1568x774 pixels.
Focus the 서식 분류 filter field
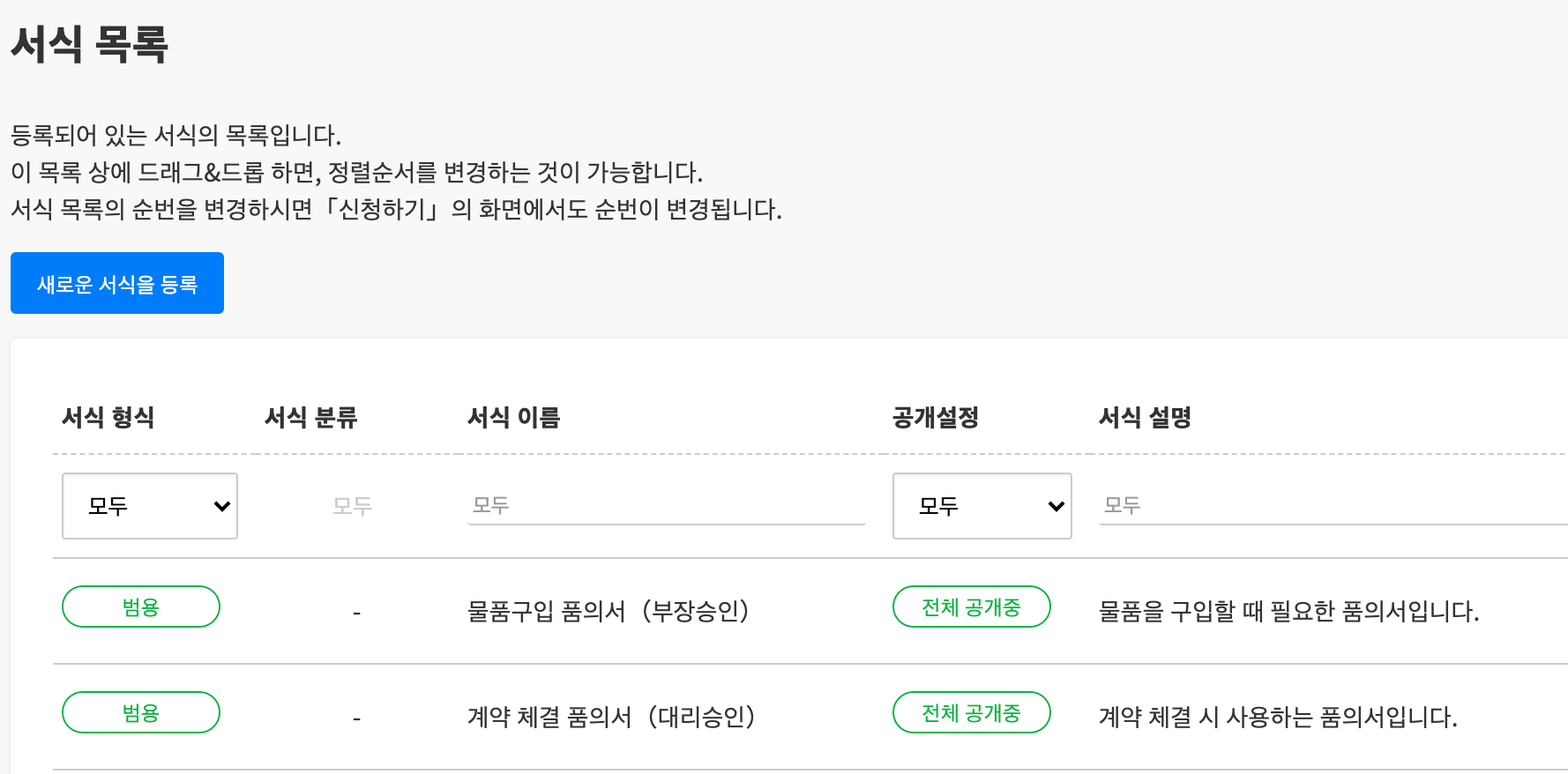352,506
